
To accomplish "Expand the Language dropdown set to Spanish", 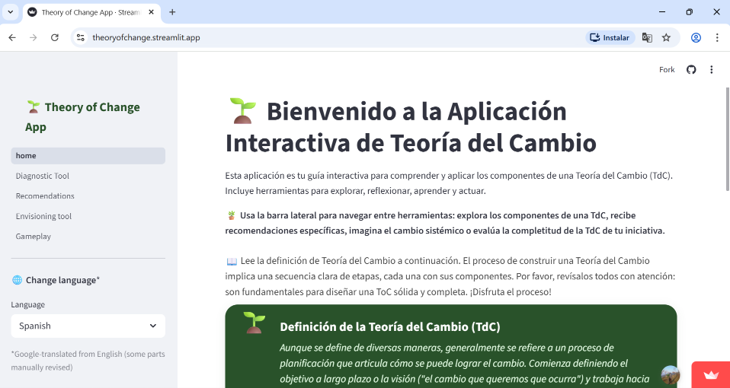I will coord(88,326).
